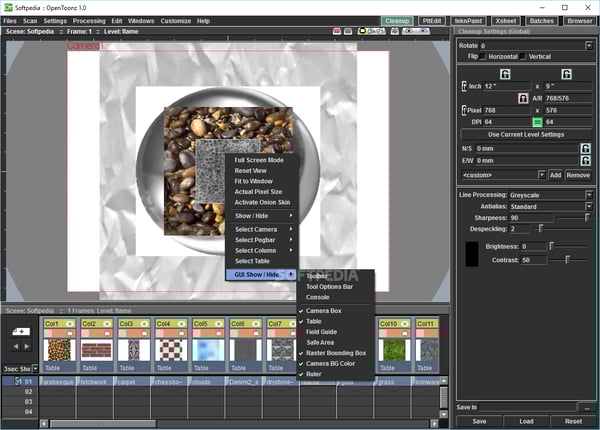Choose Full Screen Mode from context menu

pyautogui.click(x=261, y=160)
